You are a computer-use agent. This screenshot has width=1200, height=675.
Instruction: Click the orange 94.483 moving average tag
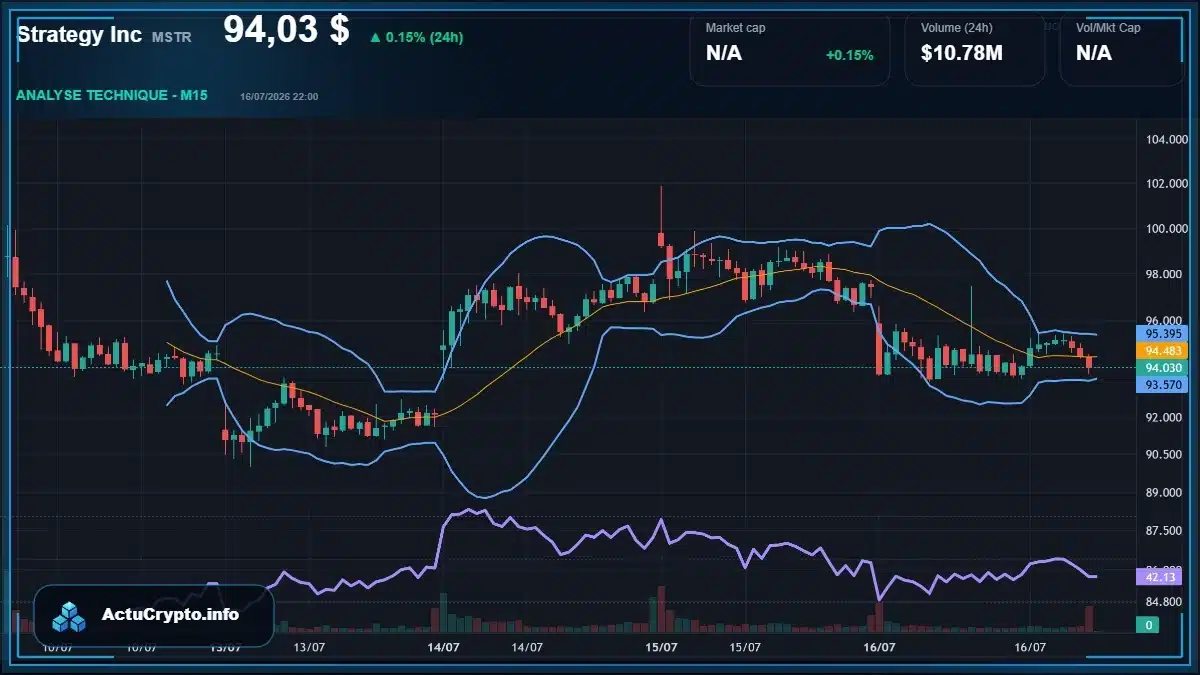(1164, 351)
